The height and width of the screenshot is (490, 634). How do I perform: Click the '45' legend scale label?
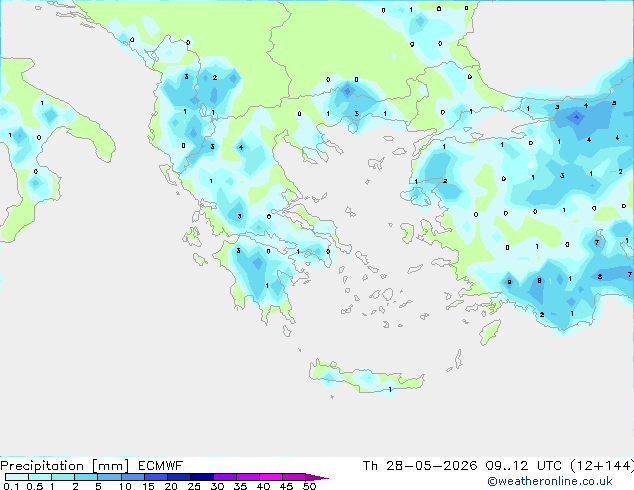(x=286, y=486)
